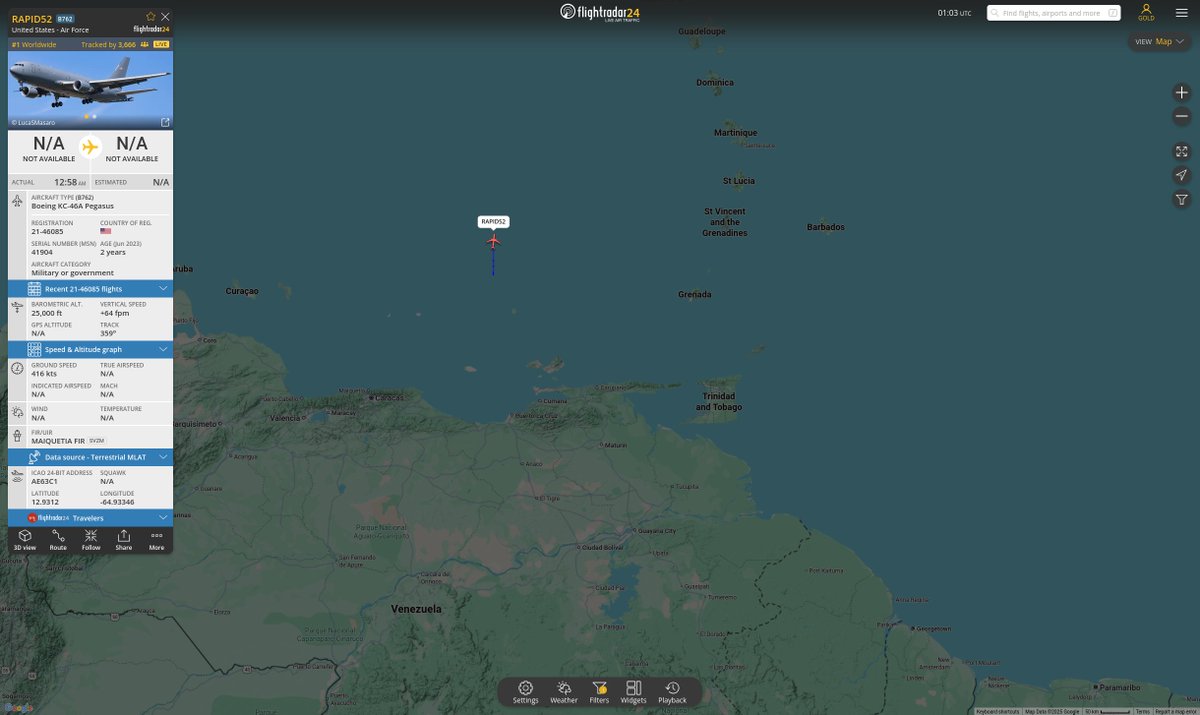Click the Barbados label on the map
1200x715 pixels.
tap(826, 227)
